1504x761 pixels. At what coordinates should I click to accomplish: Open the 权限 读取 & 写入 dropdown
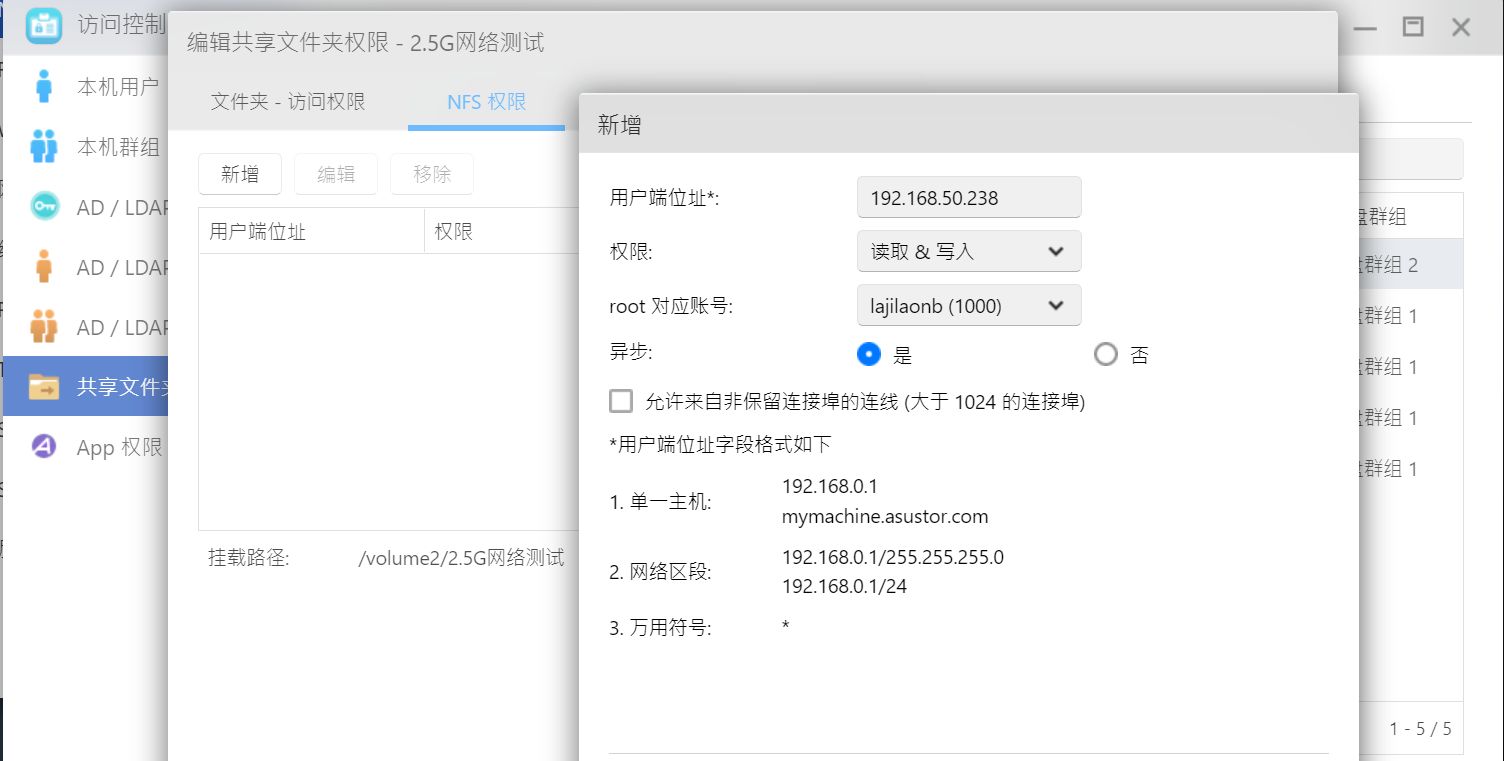(969, 251)
